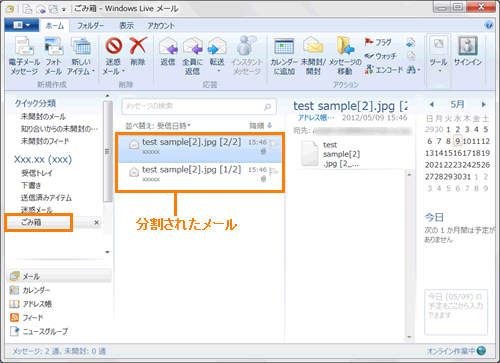Send an Instant message
The height and width of the screenshot is (363, 500).
click(x=247, y=56)
